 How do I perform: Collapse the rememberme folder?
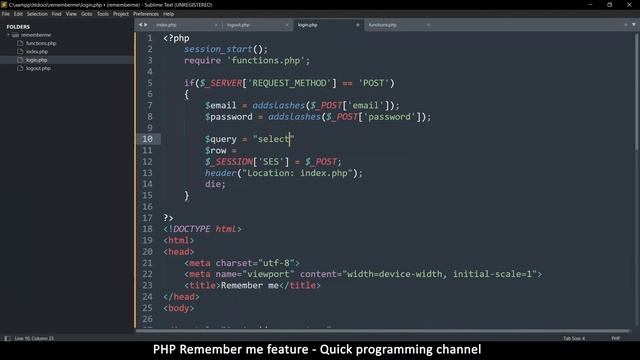pos(8,35)
